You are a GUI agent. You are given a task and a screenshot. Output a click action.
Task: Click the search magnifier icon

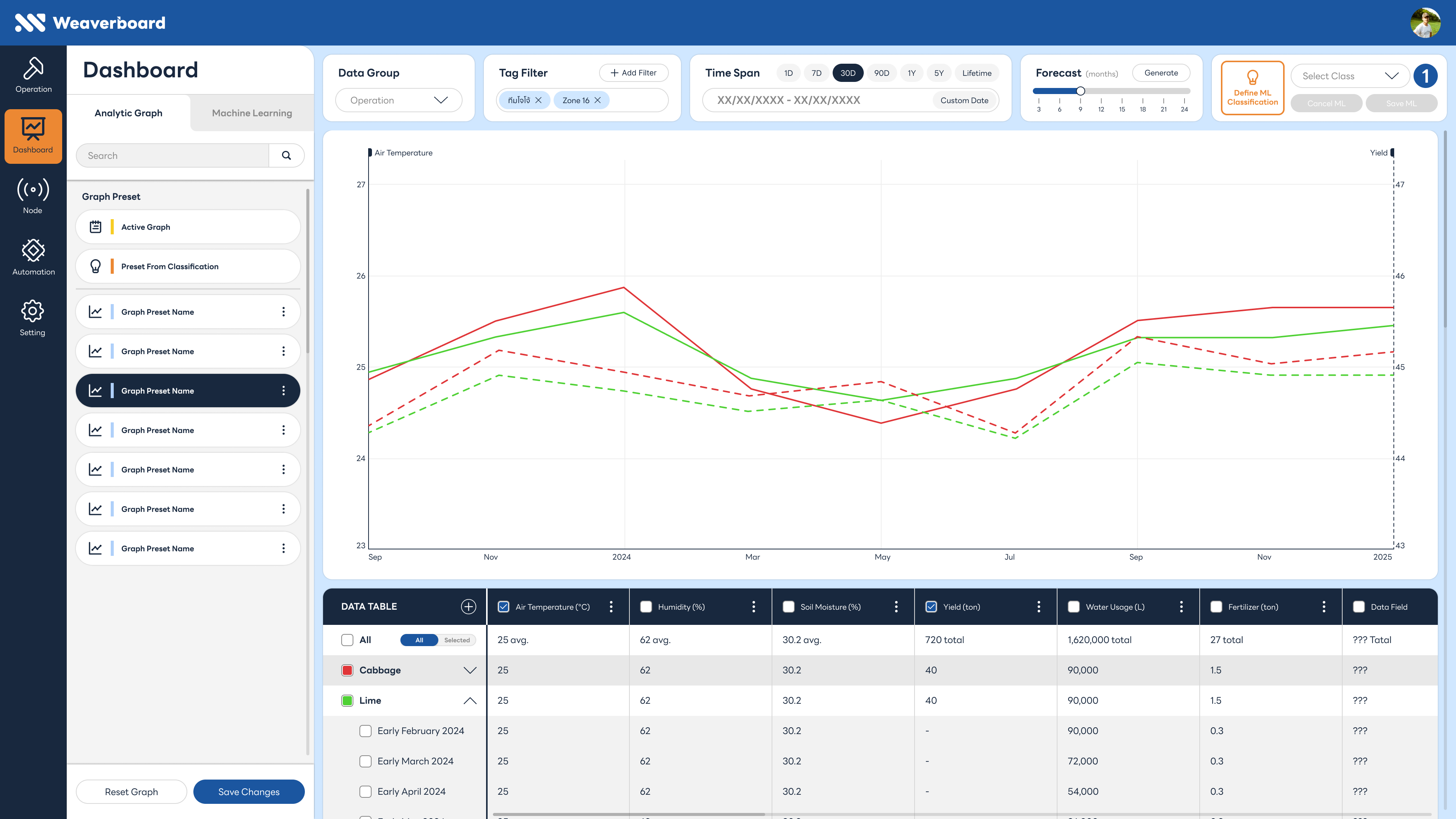coord(287,155)
